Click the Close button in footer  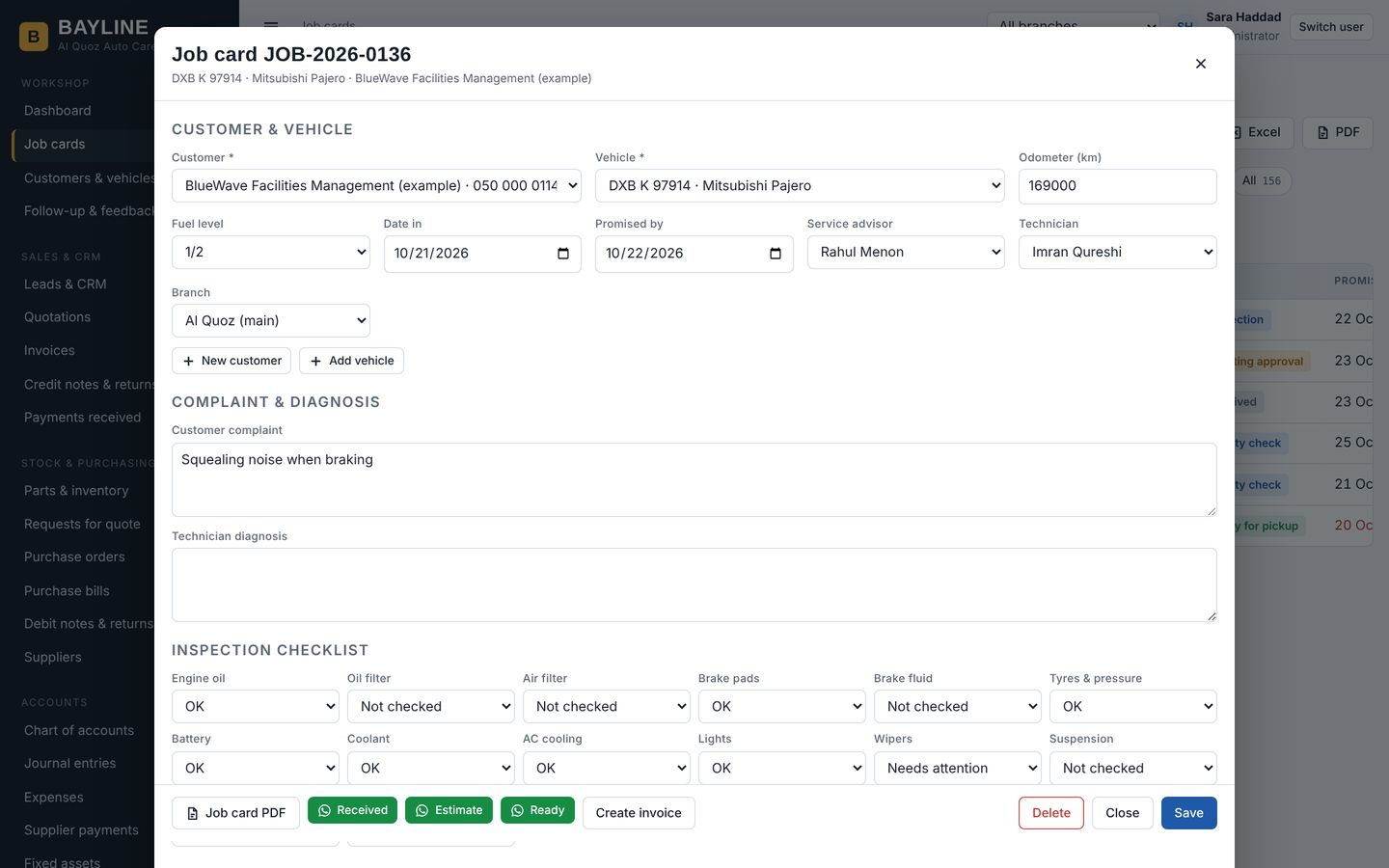click(x=1122, y=813)
